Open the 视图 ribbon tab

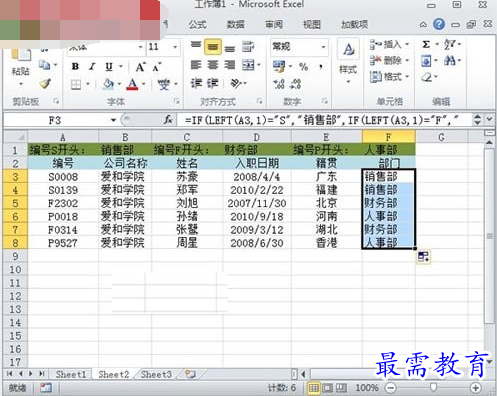312,24
